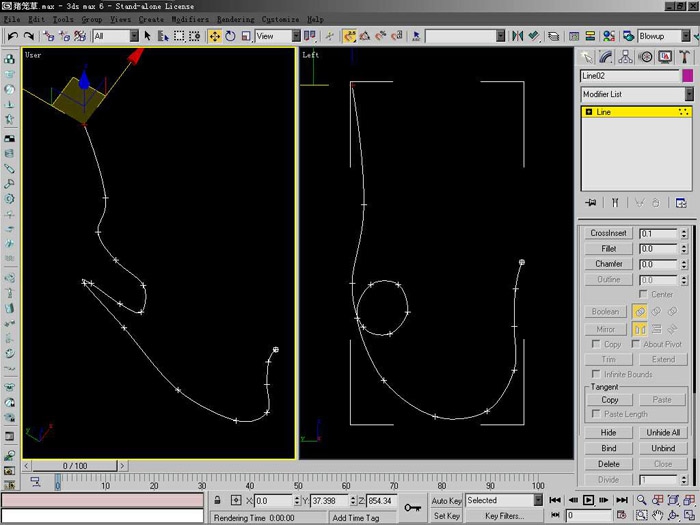Switch to Create panel tab
Image resolution: width=700 pixels, height=525 pixels.
tap(587, 57)
